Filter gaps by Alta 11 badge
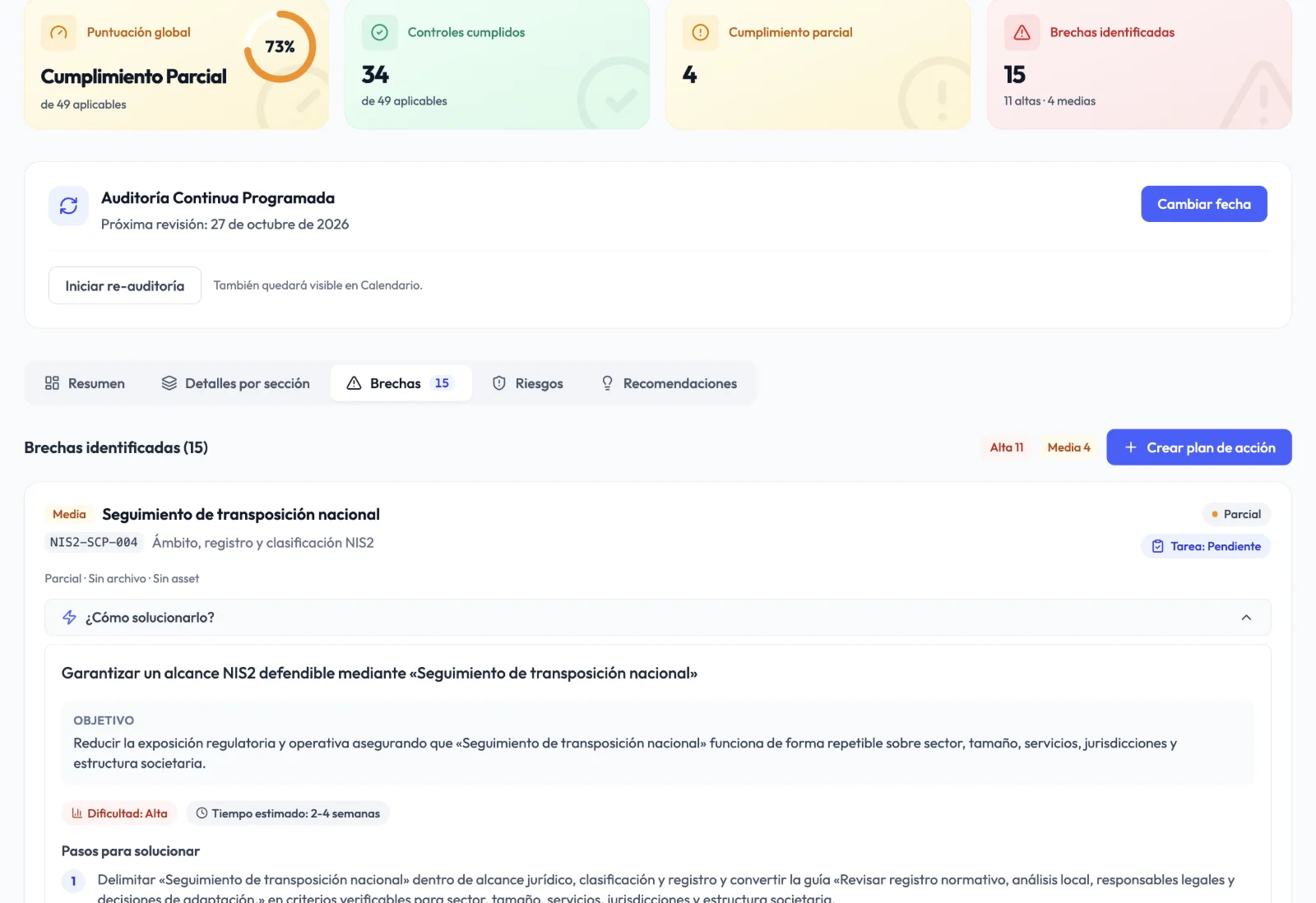This screenshot has height=903, width=1316. coord(1007,447)
